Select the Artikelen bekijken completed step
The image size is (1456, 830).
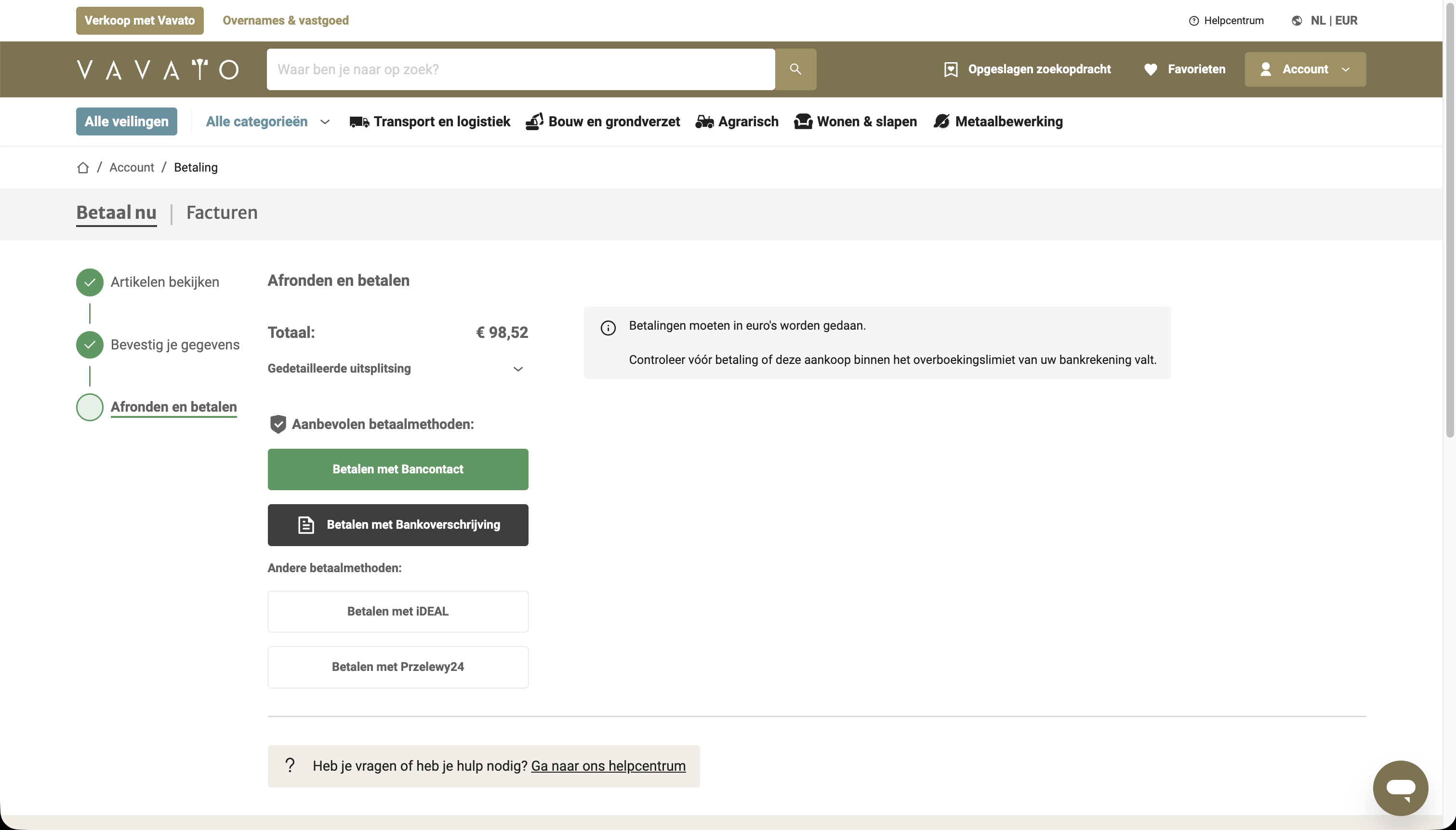tap(90, 282)
